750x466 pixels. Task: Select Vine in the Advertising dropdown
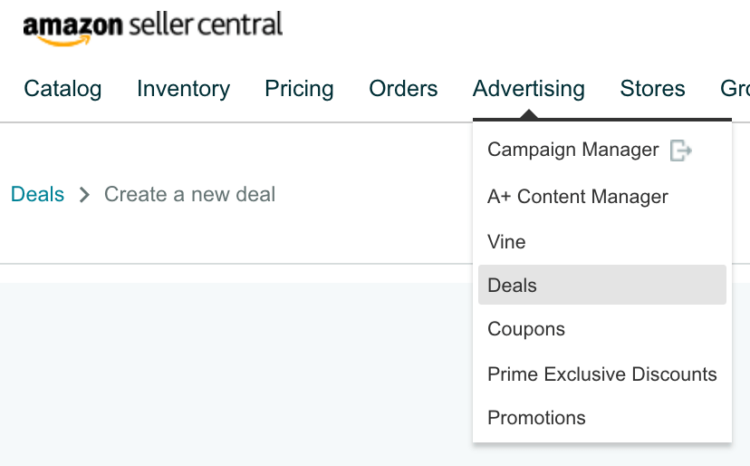pyautogui.click(x=506, y=242)
